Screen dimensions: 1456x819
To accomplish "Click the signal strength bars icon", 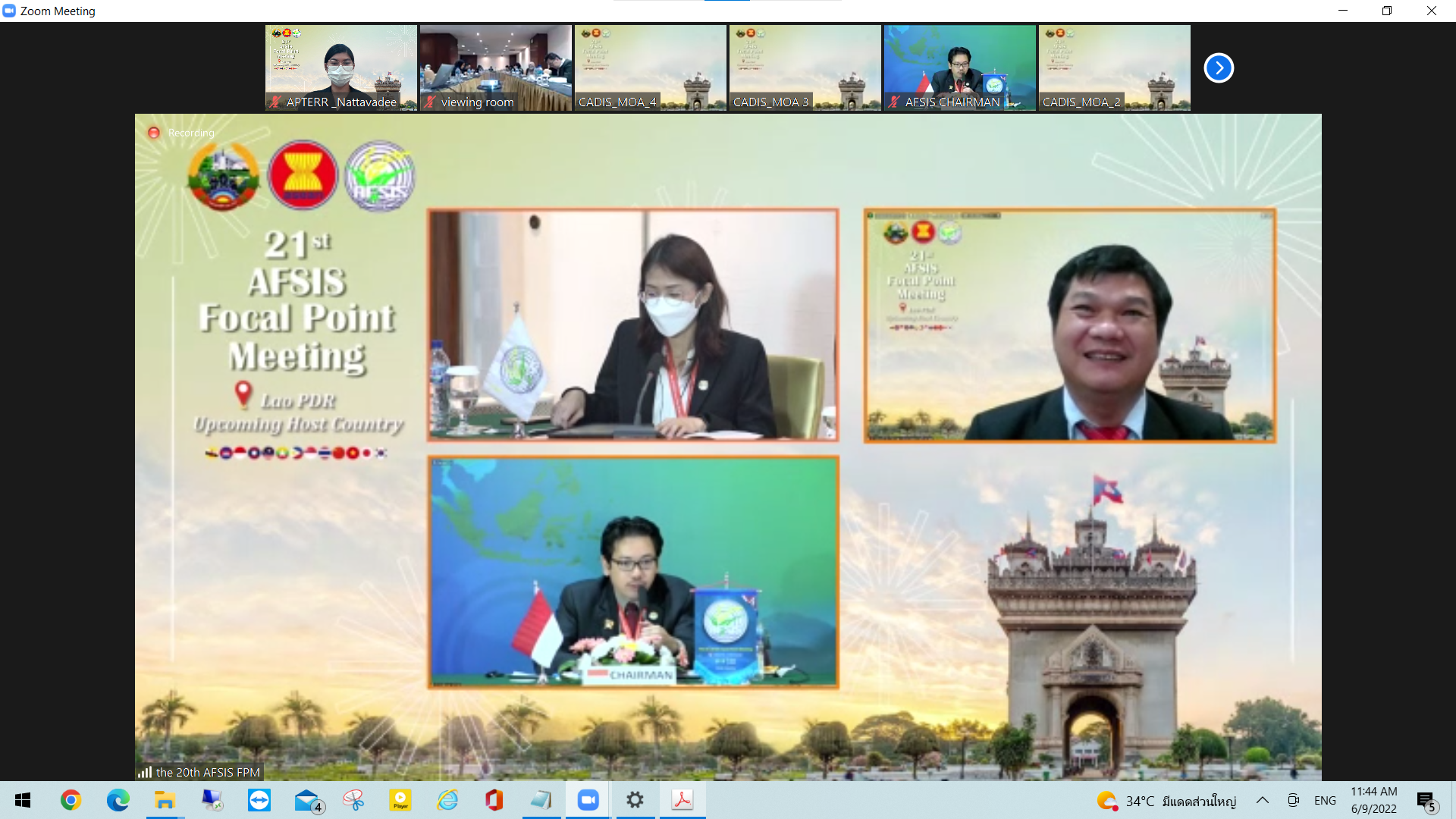I will coord(144,772).
